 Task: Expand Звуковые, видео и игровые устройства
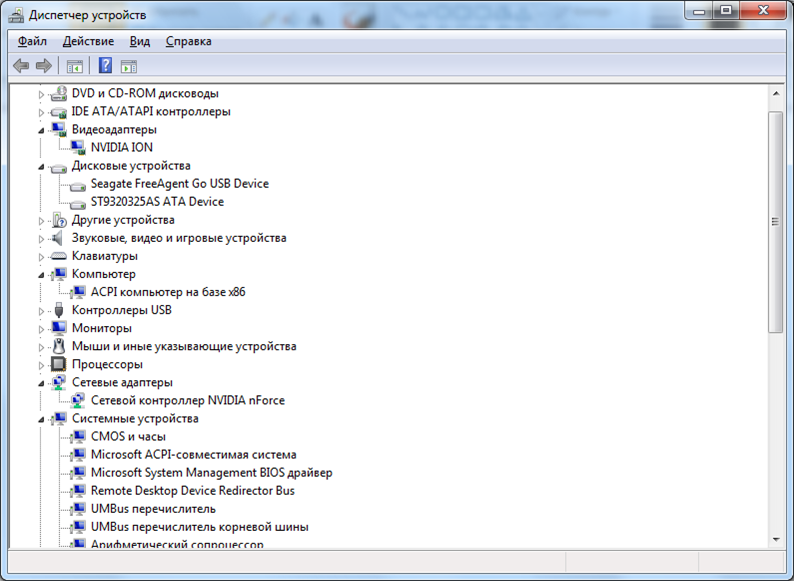coord(42,239)
